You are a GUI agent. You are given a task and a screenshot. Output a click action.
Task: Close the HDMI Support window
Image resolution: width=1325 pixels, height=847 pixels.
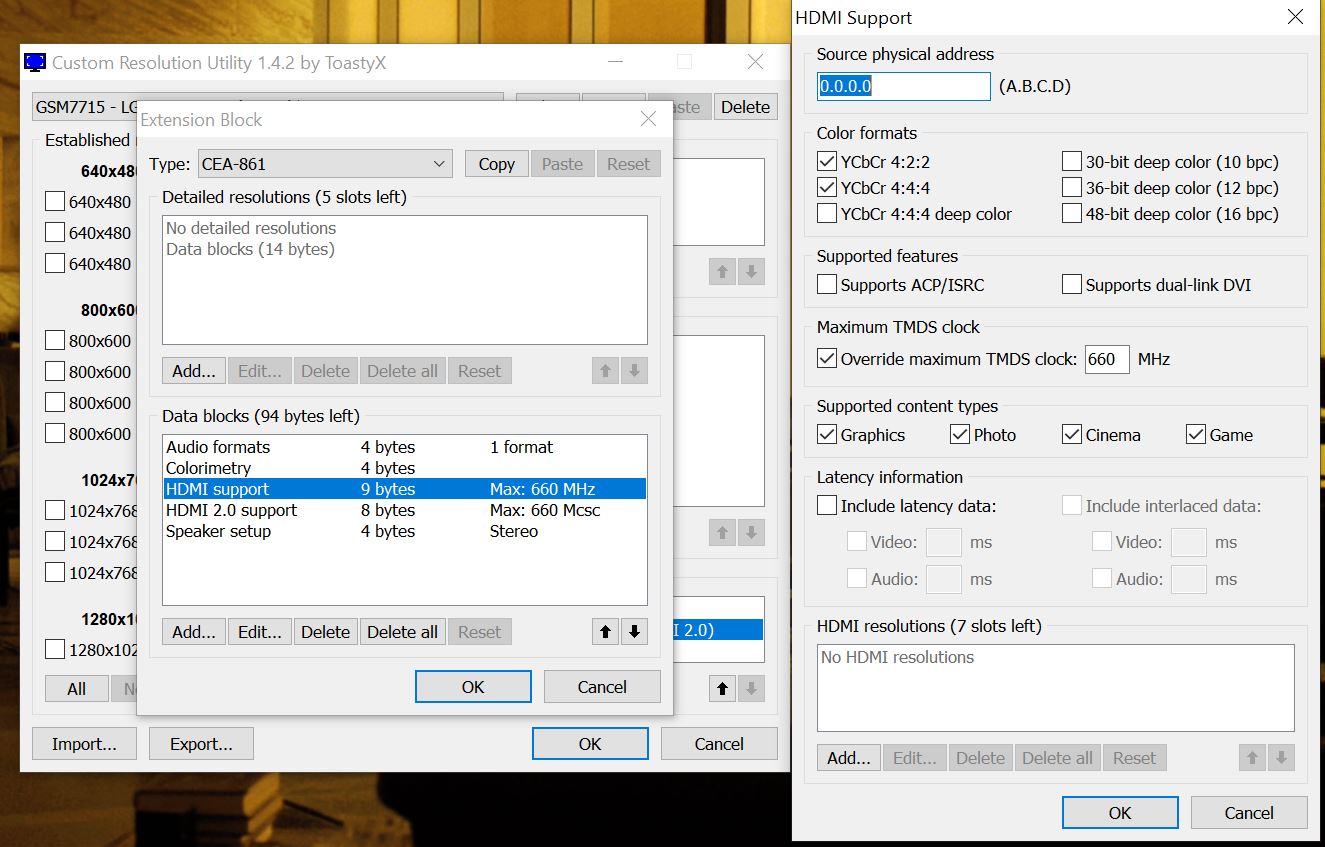(1295, 17)
